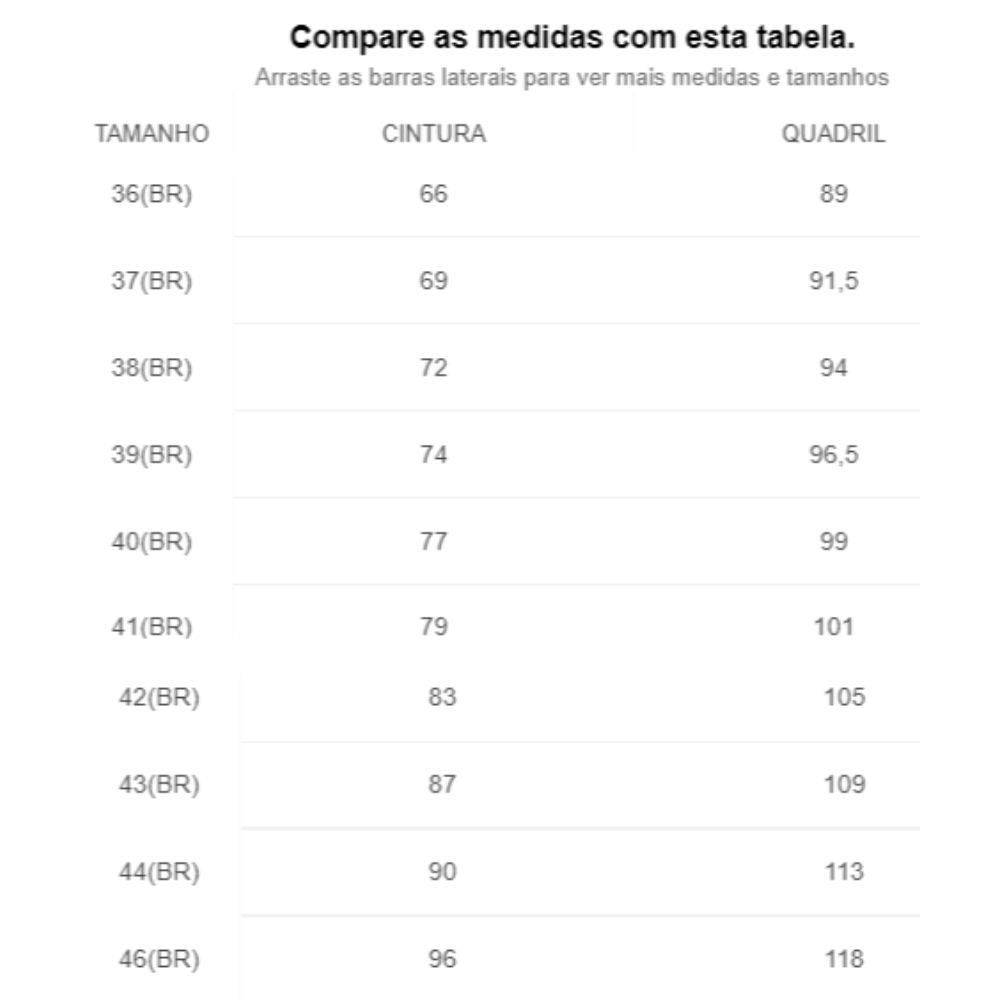Screen dimensions: 1000x1000
Task: Choose size 44(BR) in the table
Action: pos(159,872)
